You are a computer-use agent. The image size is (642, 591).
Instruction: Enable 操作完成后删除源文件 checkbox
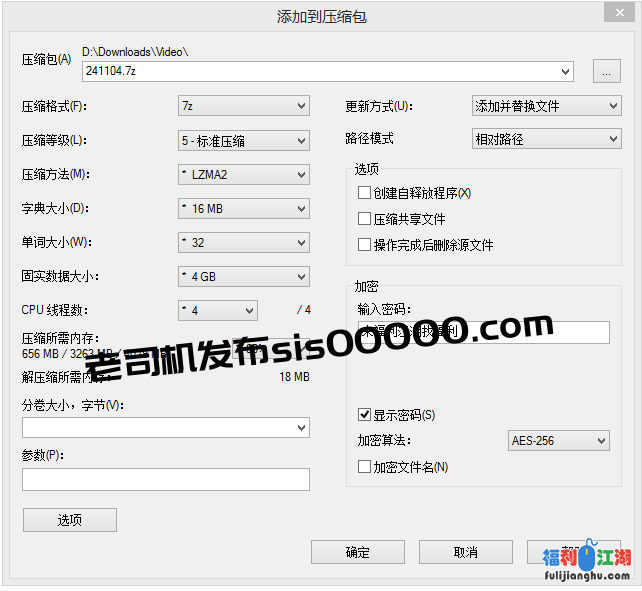[x=365, y=245]
